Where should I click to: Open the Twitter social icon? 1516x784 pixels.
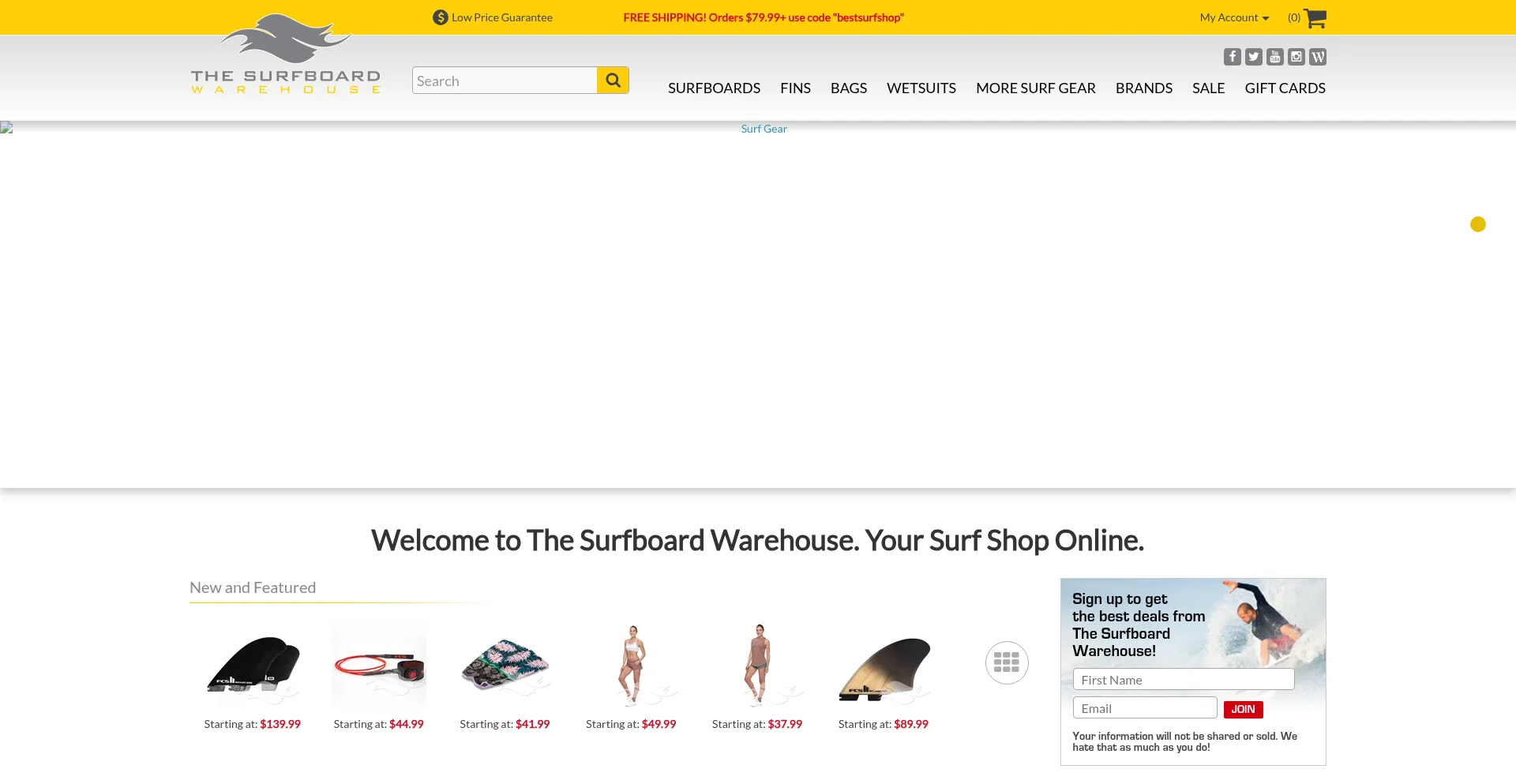1253,57
